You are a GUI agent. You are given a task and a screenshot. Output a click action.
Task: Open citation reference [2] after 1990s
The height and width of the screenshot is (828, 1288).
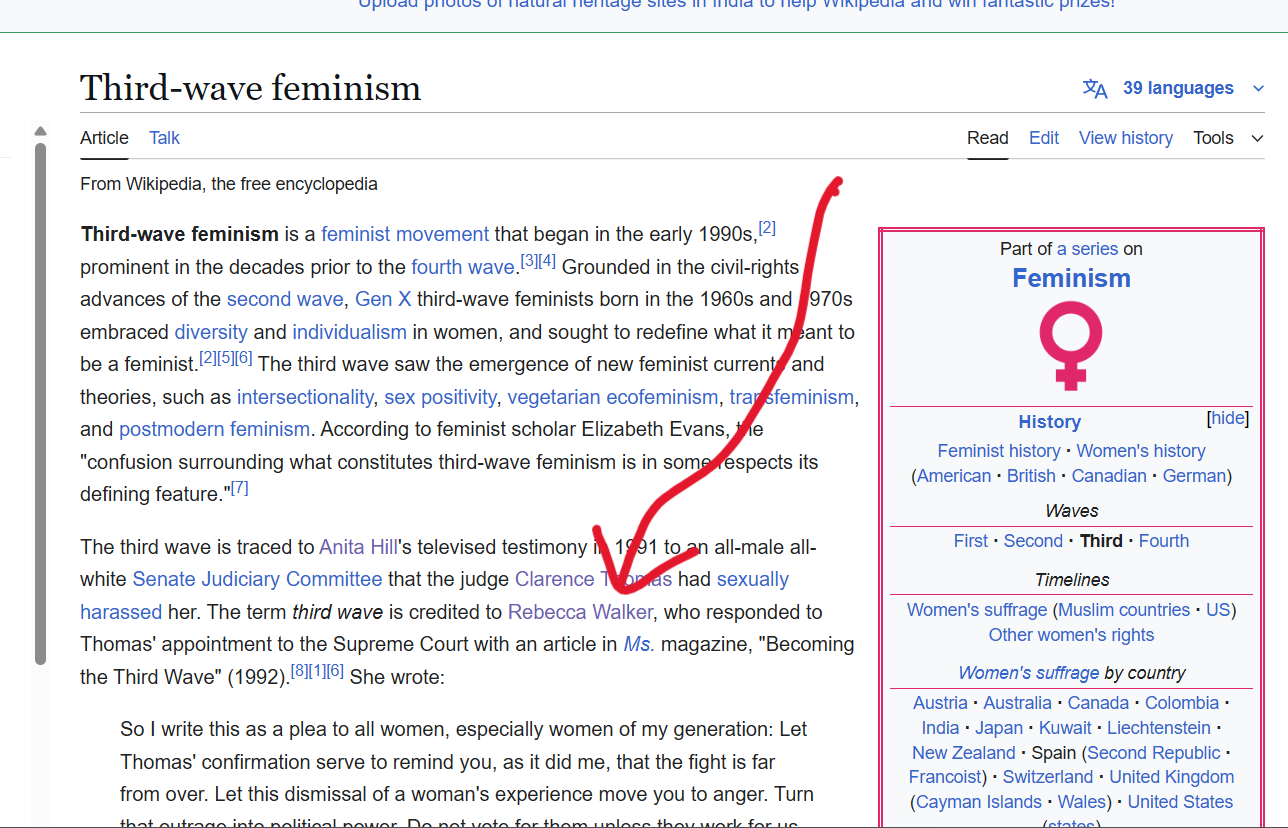[x=767, y=228]
